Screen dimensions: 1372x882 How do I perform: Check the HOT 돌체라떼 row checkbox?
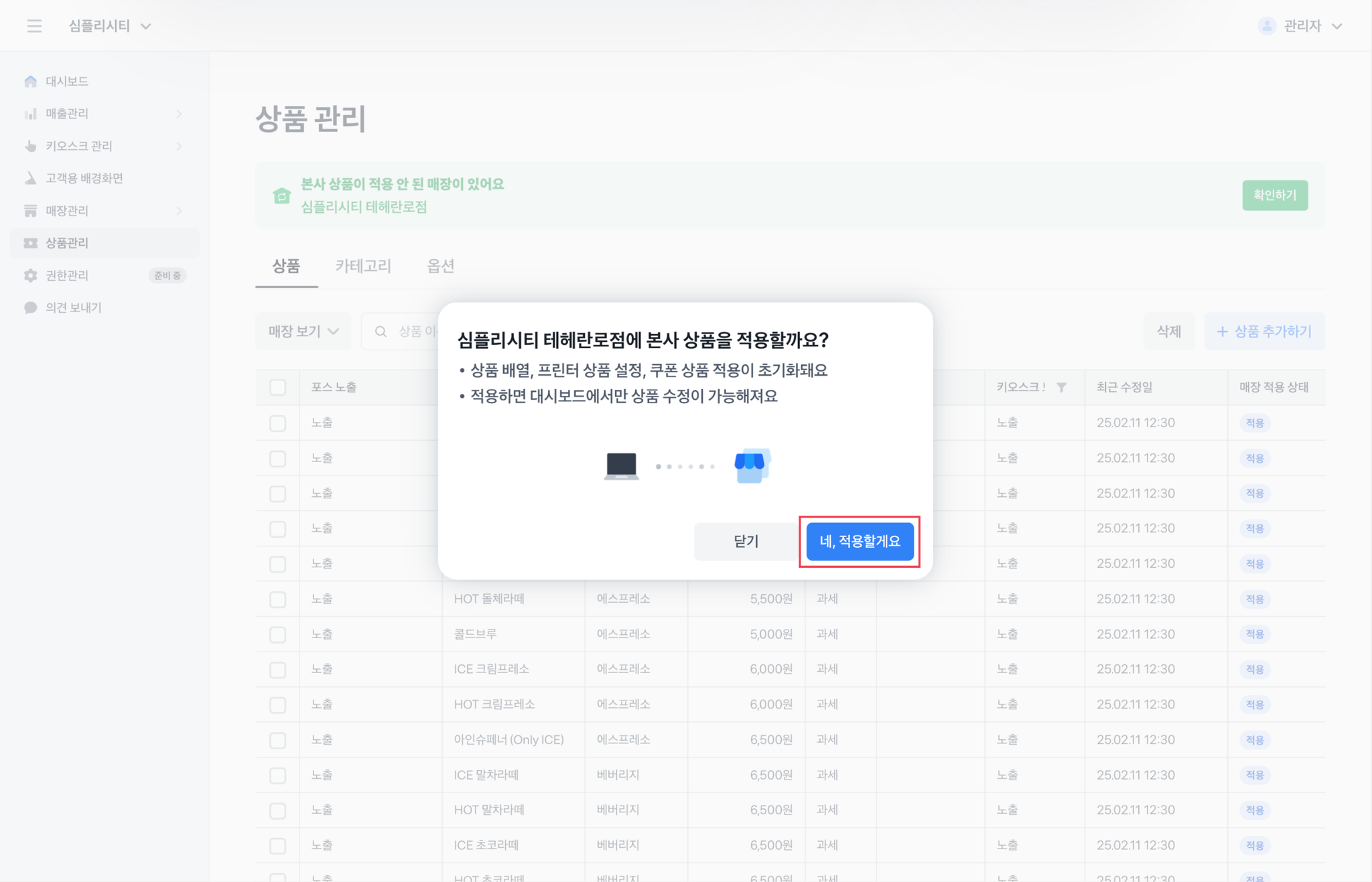pyautogui.click(x=277, y=599)
